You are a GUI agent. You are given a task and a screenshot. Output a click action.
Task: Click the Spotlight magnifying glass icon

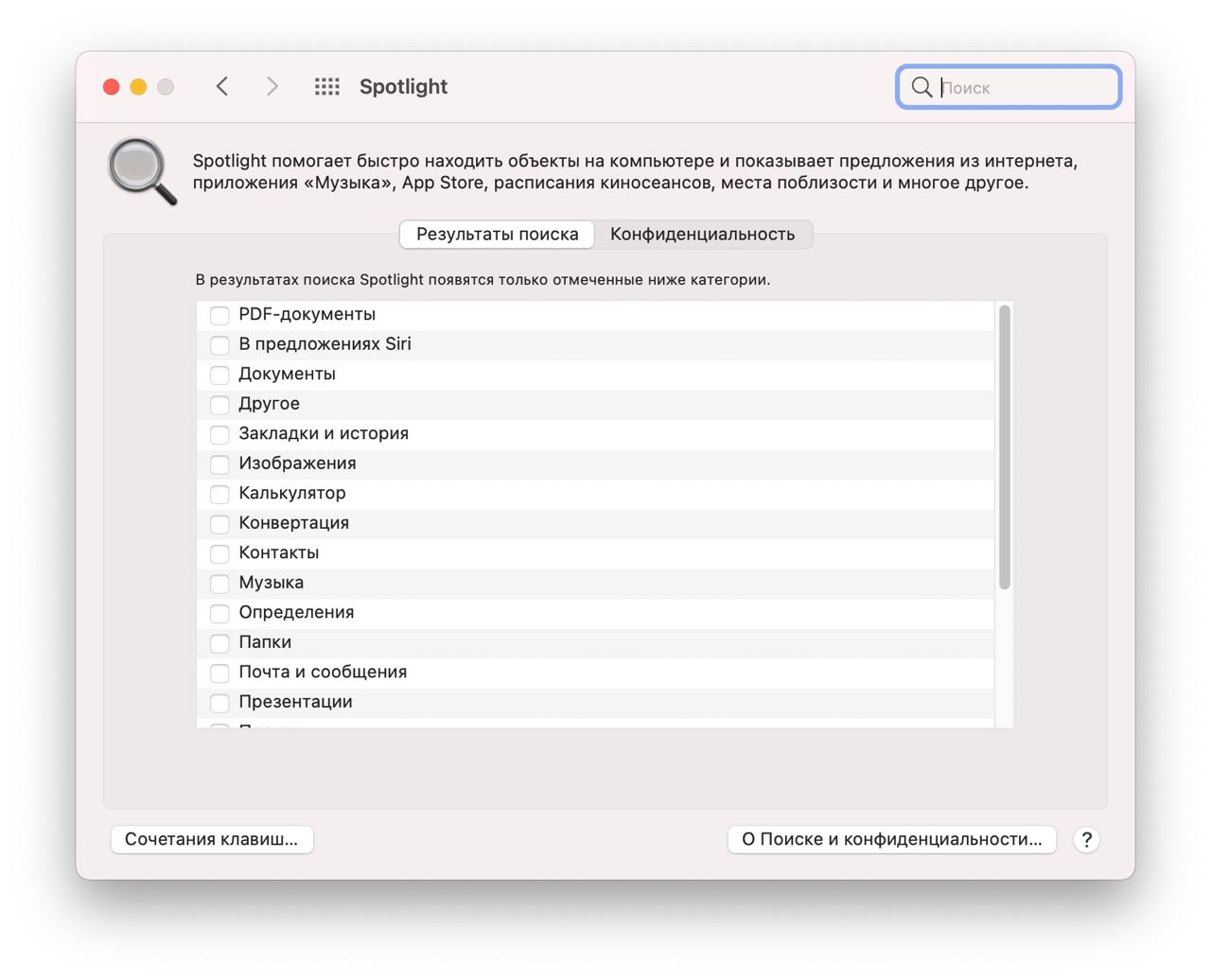pos(142,171)
